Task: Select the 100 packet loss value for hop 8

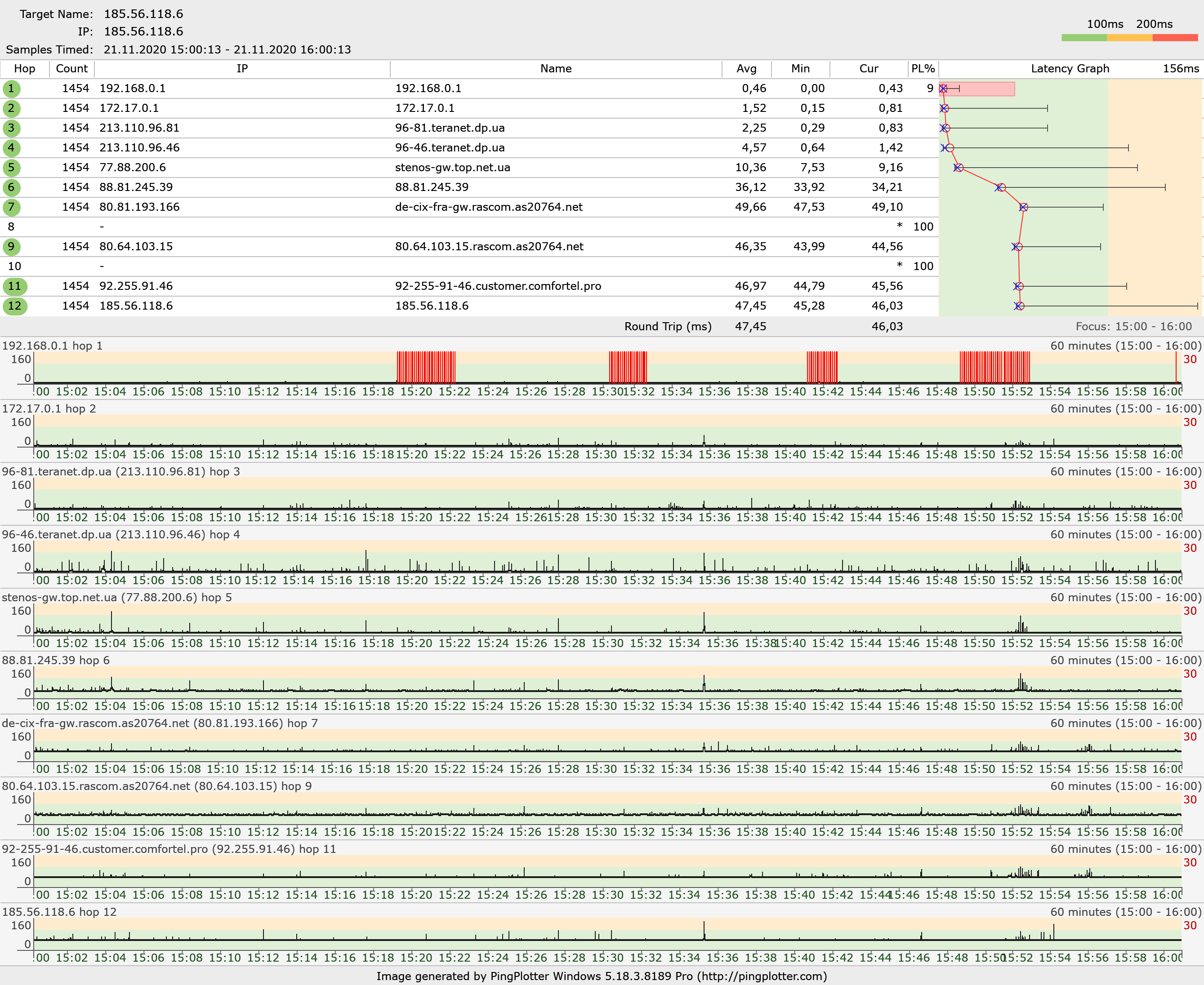Action: pyautogui.click(x=923, y=227)
